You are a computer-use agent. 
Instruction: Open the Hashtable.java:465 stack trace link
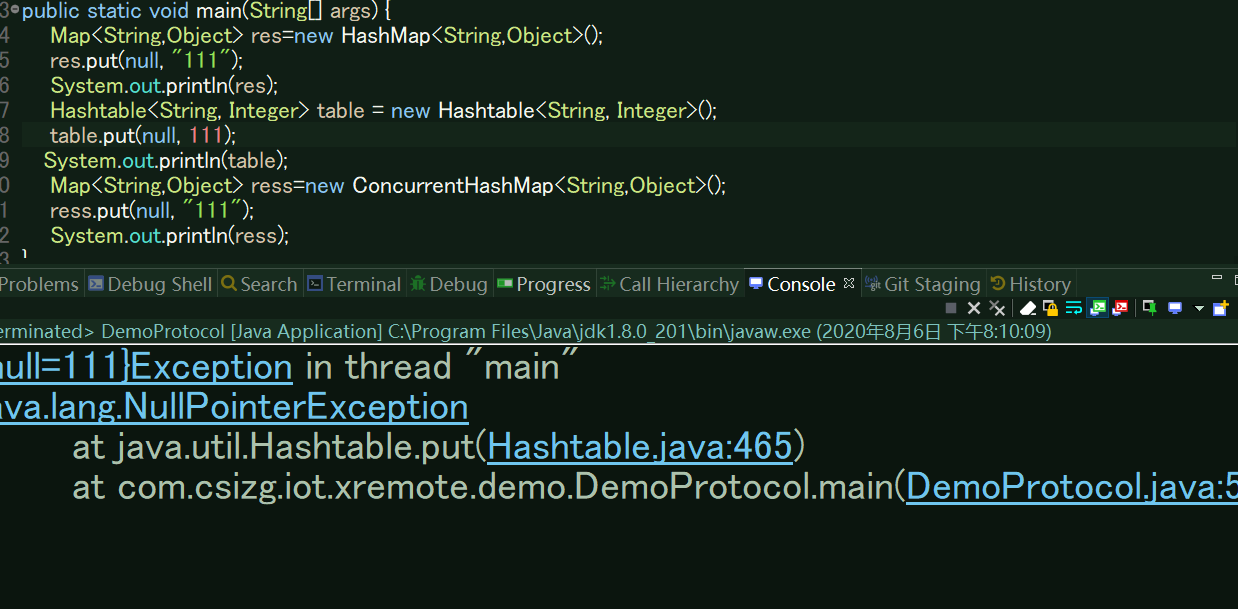pyautogui.click(x=640, y=447)
